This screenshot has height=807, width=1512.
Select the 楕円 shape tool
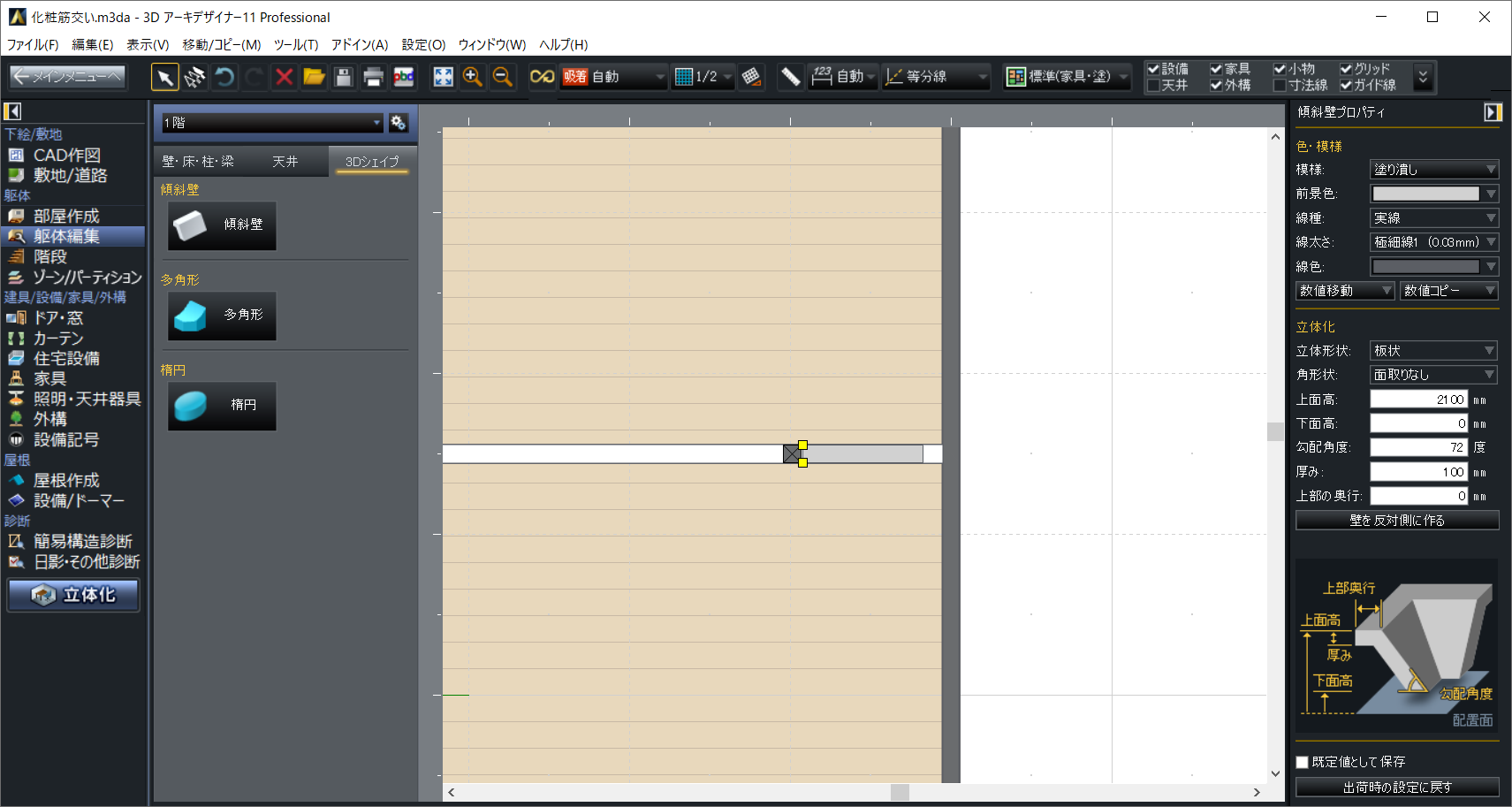pos(222,406)
